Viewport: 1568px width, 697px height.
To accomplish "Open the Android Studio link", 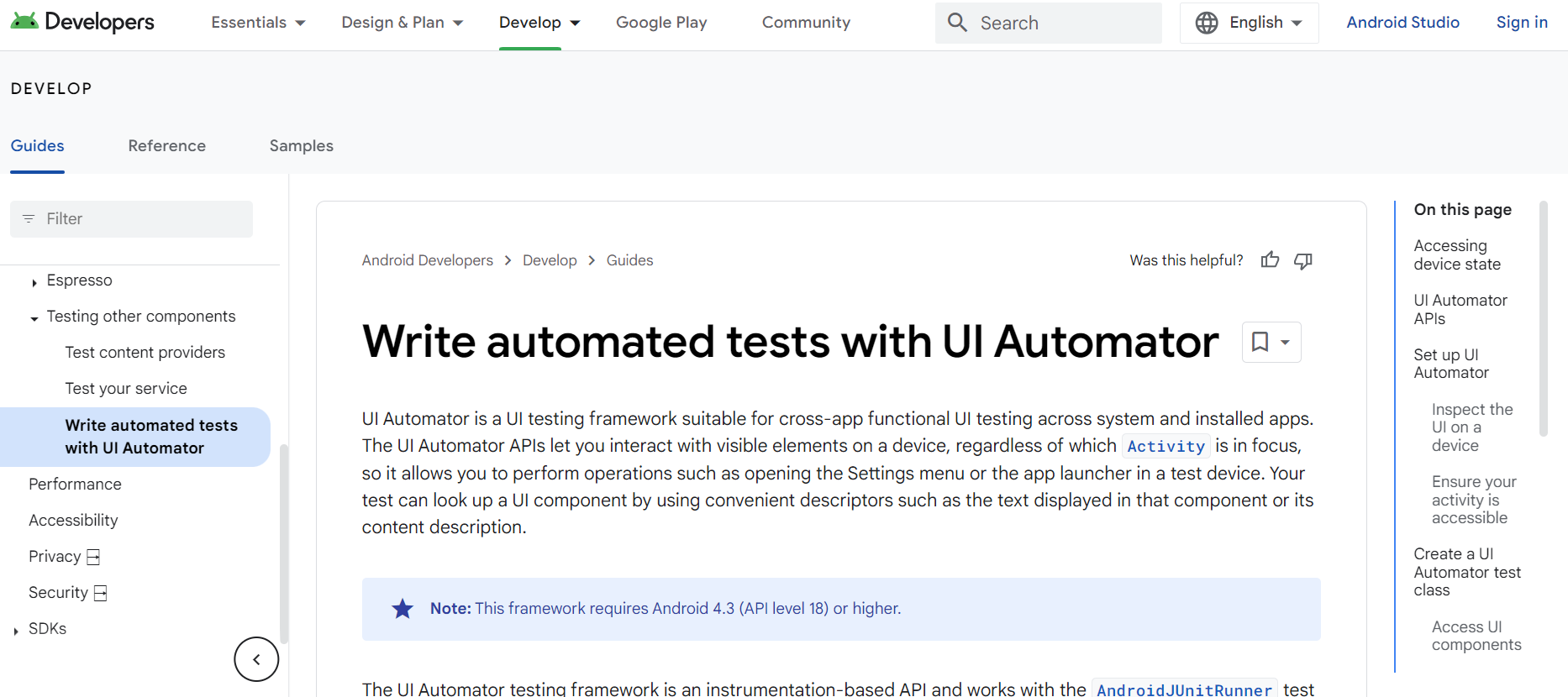I will coord(1402,23).
